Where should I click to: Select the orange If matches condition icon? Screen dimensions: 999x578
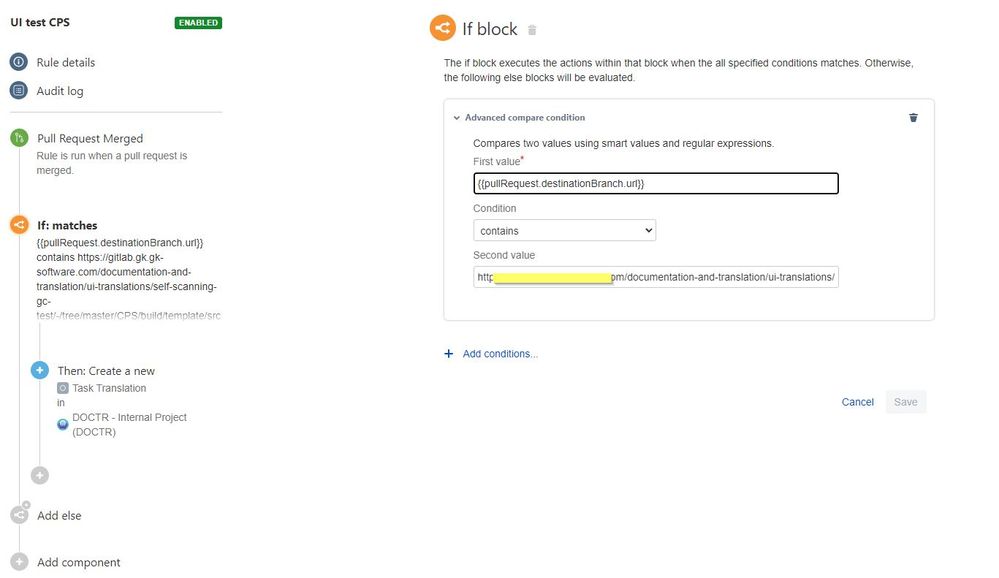pyautogui.click(x=19, y=225)
